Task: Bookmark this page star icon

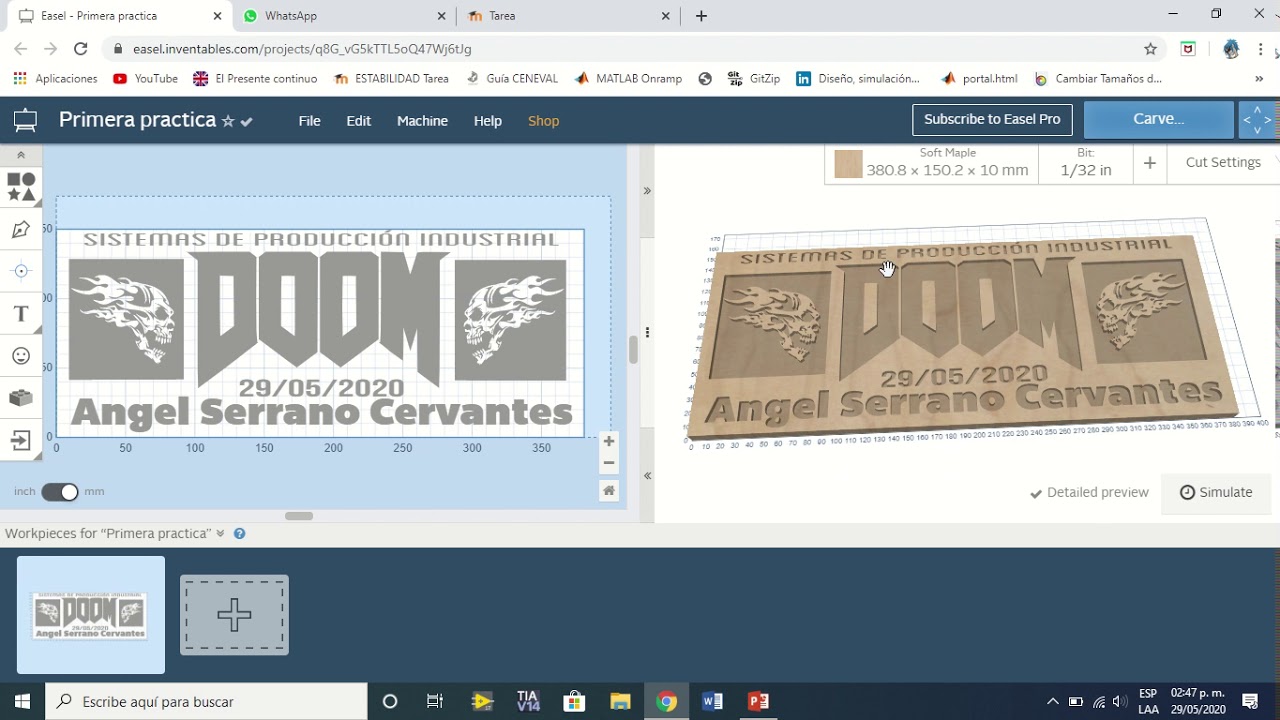Action: coord(1150,48)
